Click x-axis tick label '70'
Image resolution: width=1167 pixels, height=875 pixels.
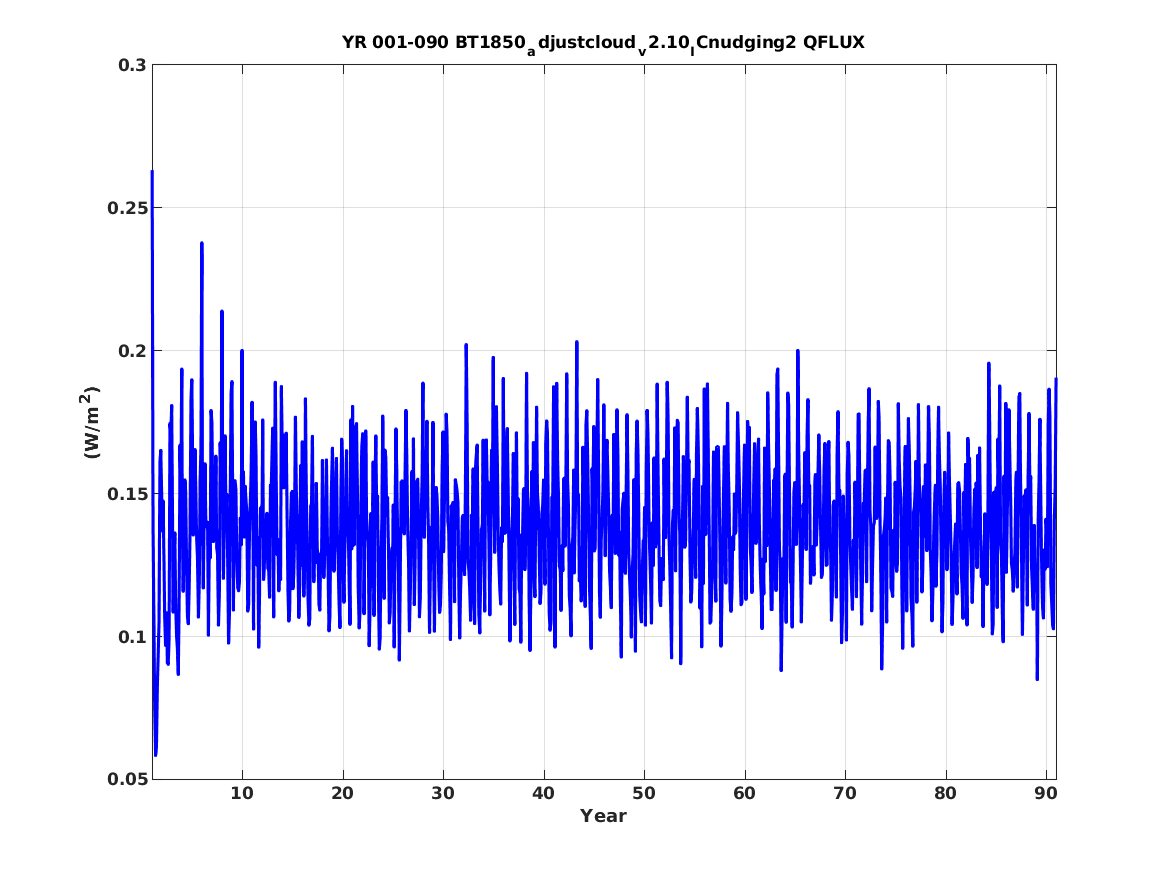pyautogui.click(x=845, y=794)
